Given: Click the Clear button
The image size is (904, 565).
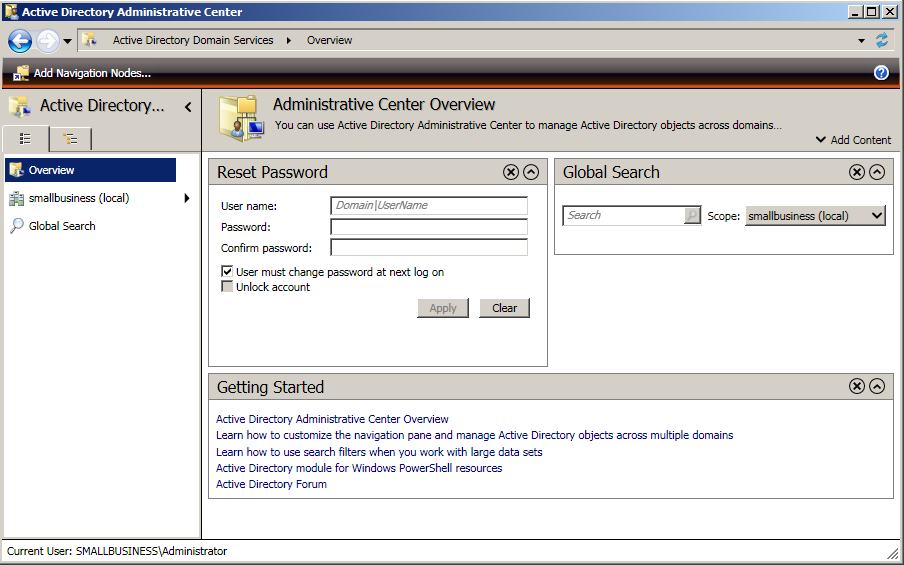Looking at the screenshot, I should 504,308.
